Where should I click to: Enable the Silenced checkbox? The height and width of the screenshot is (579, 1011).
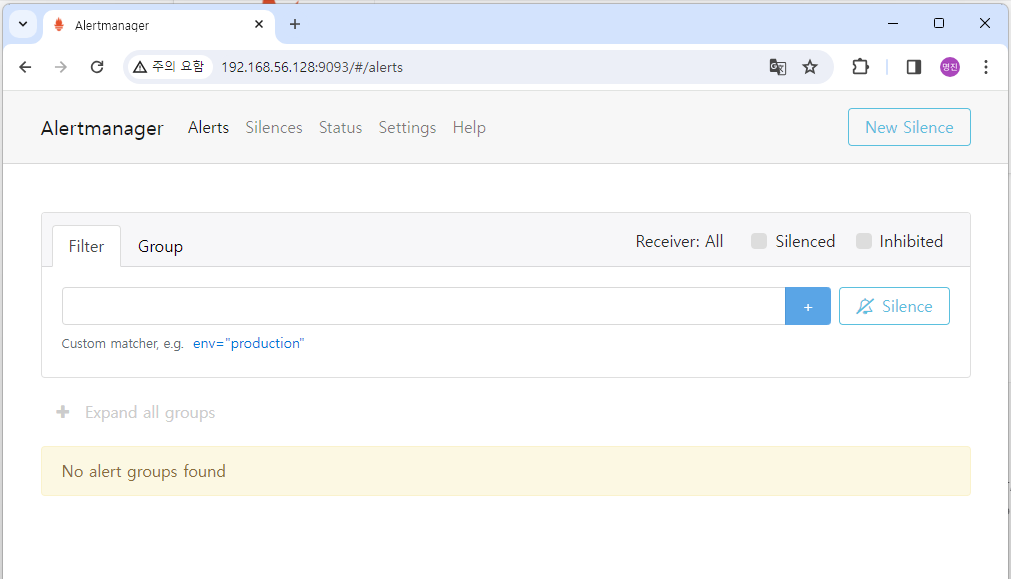click(x=759, y=241)
